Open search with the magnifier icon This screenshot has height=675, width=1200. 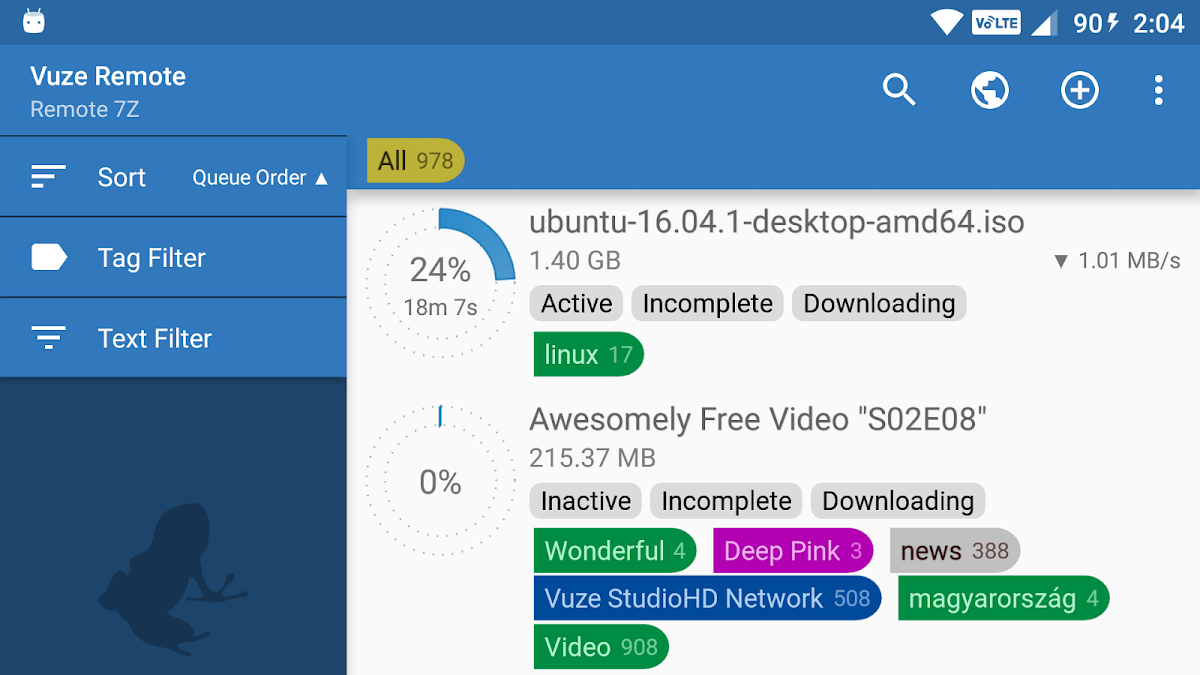(899, 91)
